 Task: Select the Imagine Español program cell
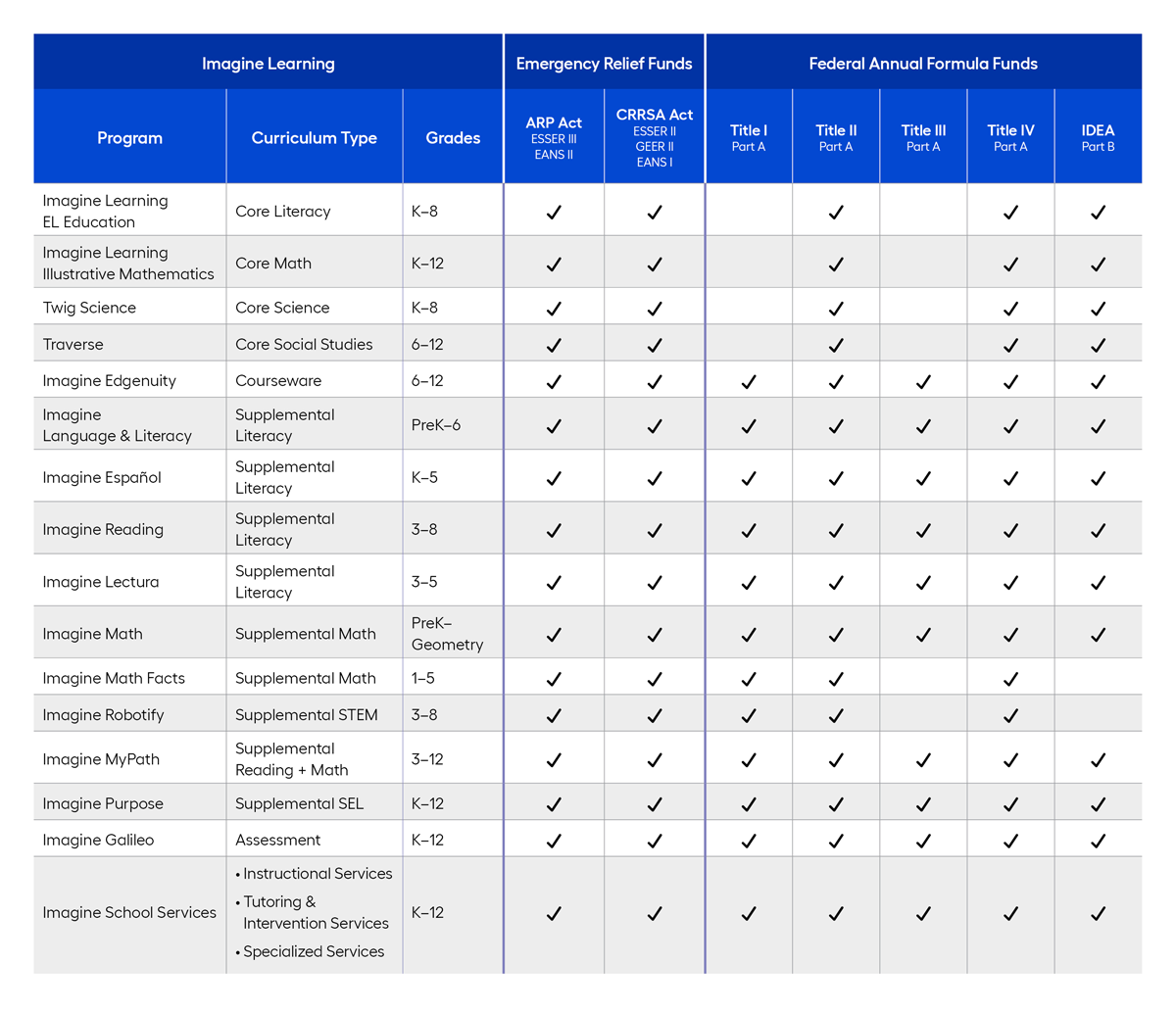click(x=129, y=477)
